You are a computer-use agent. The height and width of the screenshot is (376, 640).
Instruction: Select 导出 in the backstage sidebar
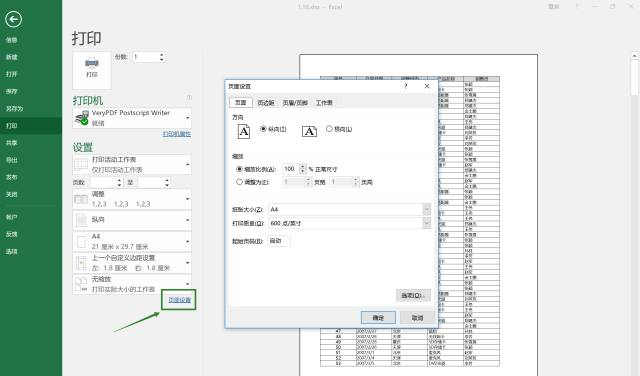pos(31,160)
